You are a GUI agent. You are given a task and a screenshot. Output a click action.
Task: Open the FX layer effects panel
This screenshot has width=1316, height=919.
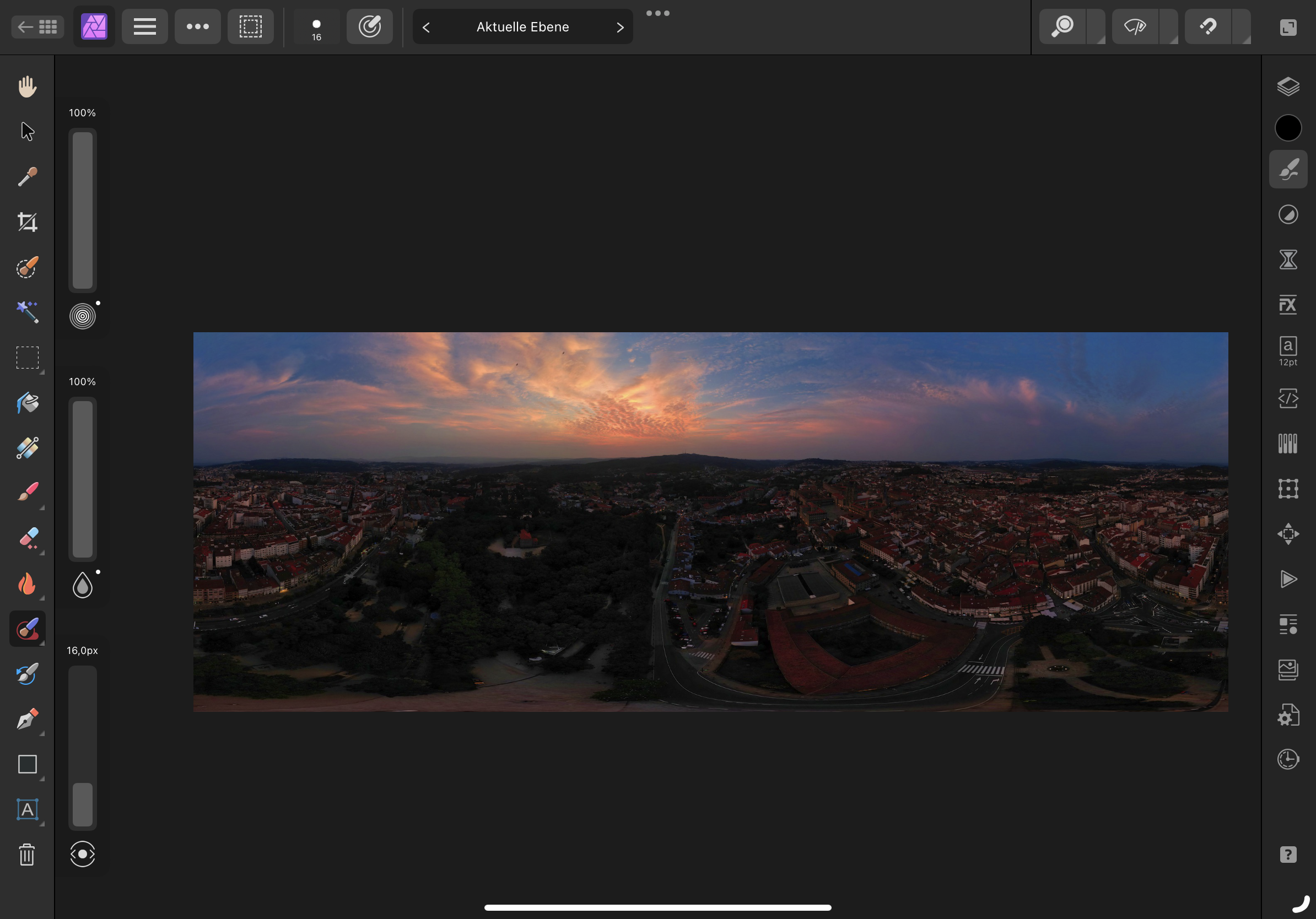point(1287,304)
